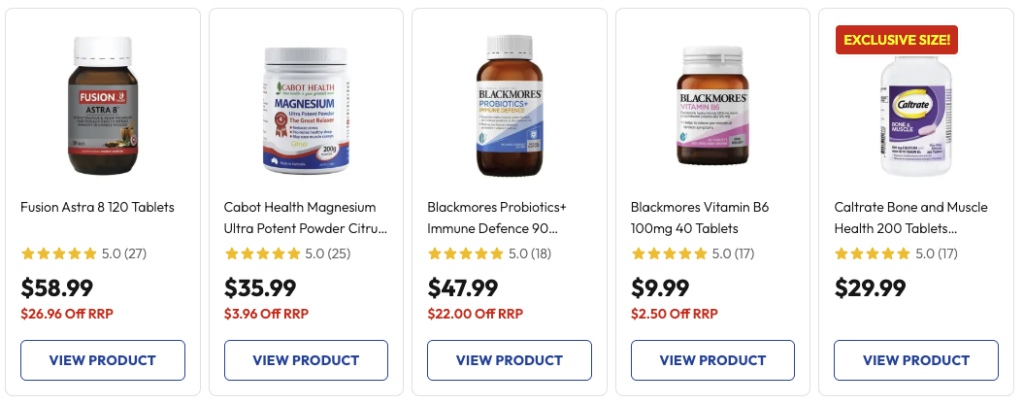This screenshot has height=404, width=1024.
Task: Click the Fusion Astra 8 bottle image
Action: 103,106
